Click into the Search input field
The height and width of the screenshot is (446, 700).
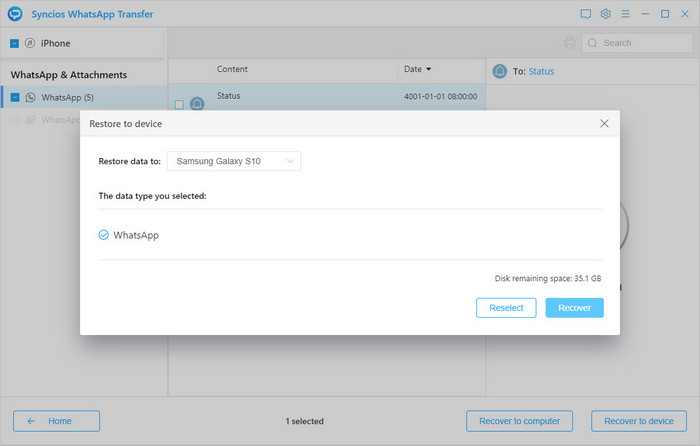pyautogui.click(x=637, y=43)
